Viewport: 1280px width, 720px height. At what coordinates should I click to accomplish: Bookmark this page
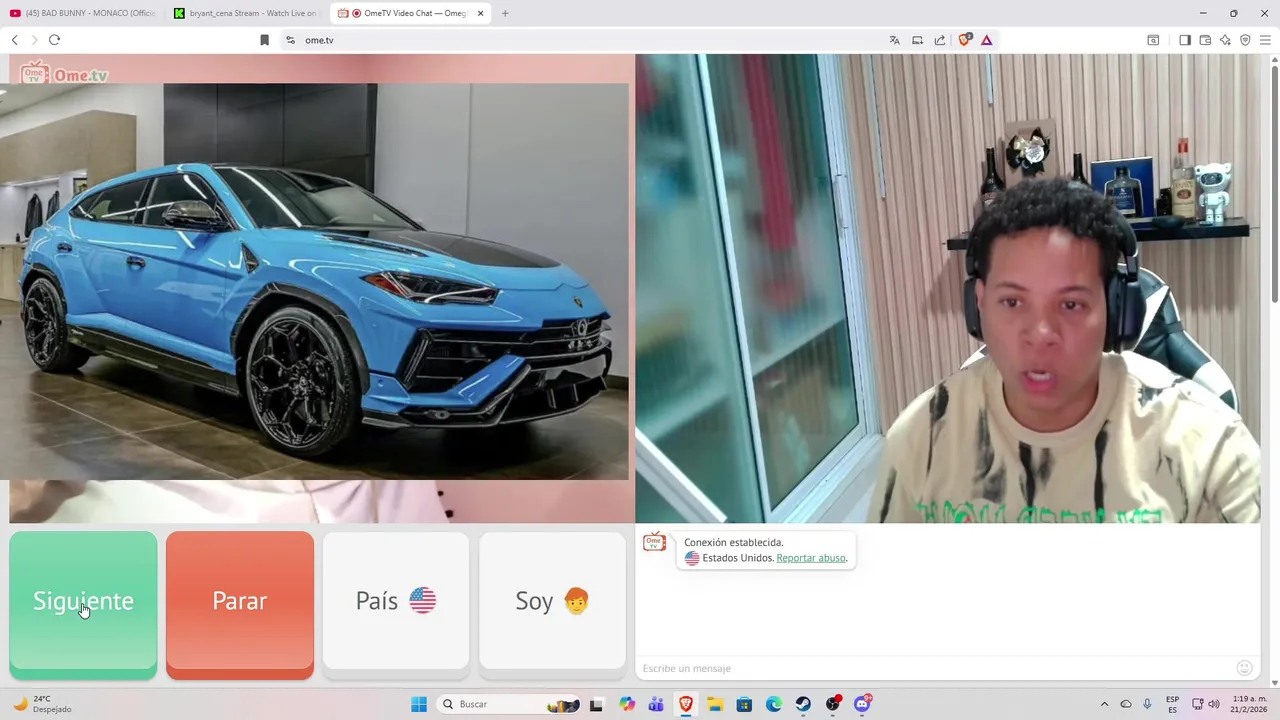[x=264, y=40]
